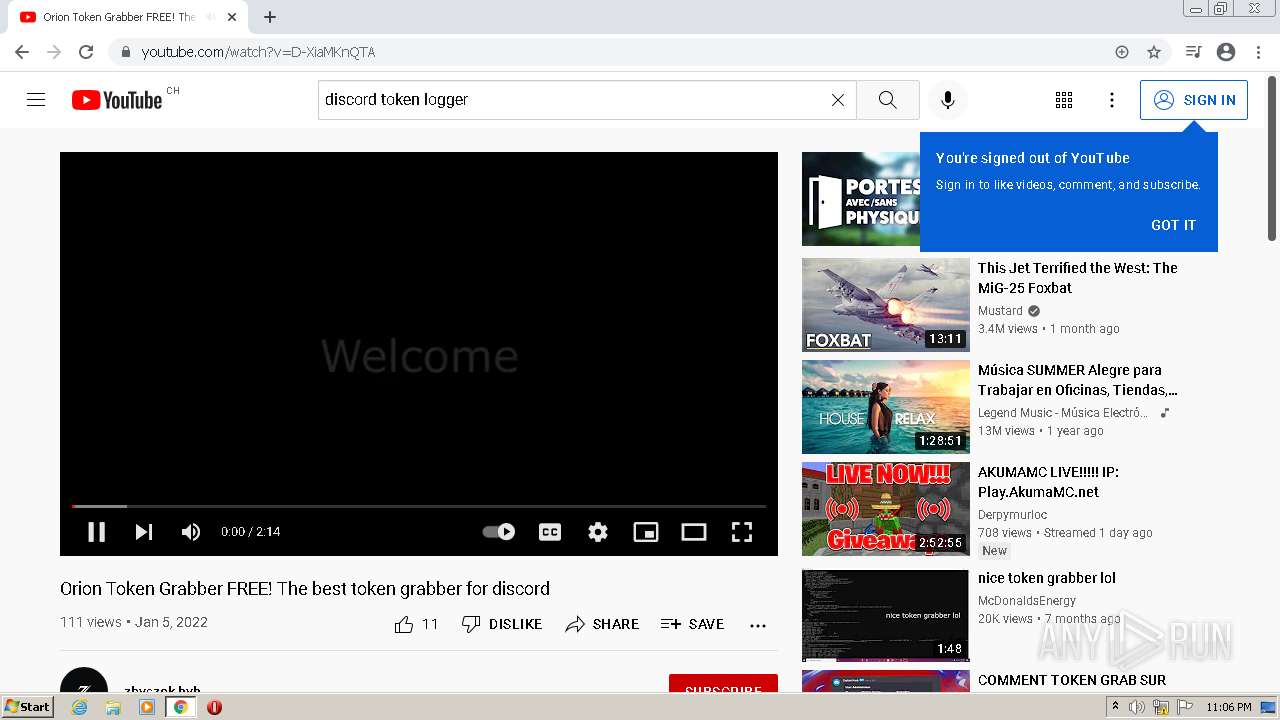Open 'AKUMAMC LIVE!!!!! IP: Play.AkumaMC.net' video title
Image resolution: width=1280 pixels, height=720 pixels.
[1048, 482]
